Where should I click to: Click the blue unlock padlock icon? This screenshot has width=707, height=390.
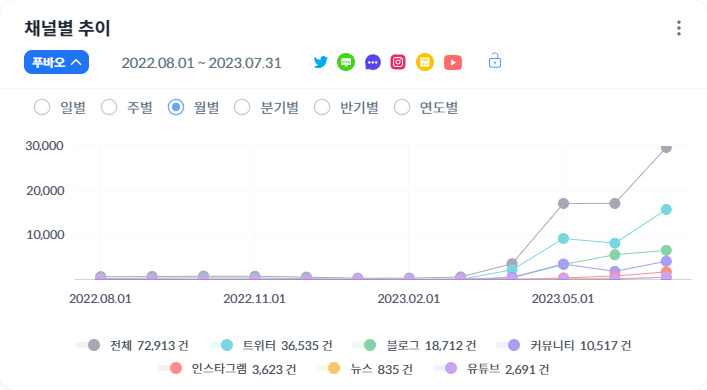(x=495, y=60)
